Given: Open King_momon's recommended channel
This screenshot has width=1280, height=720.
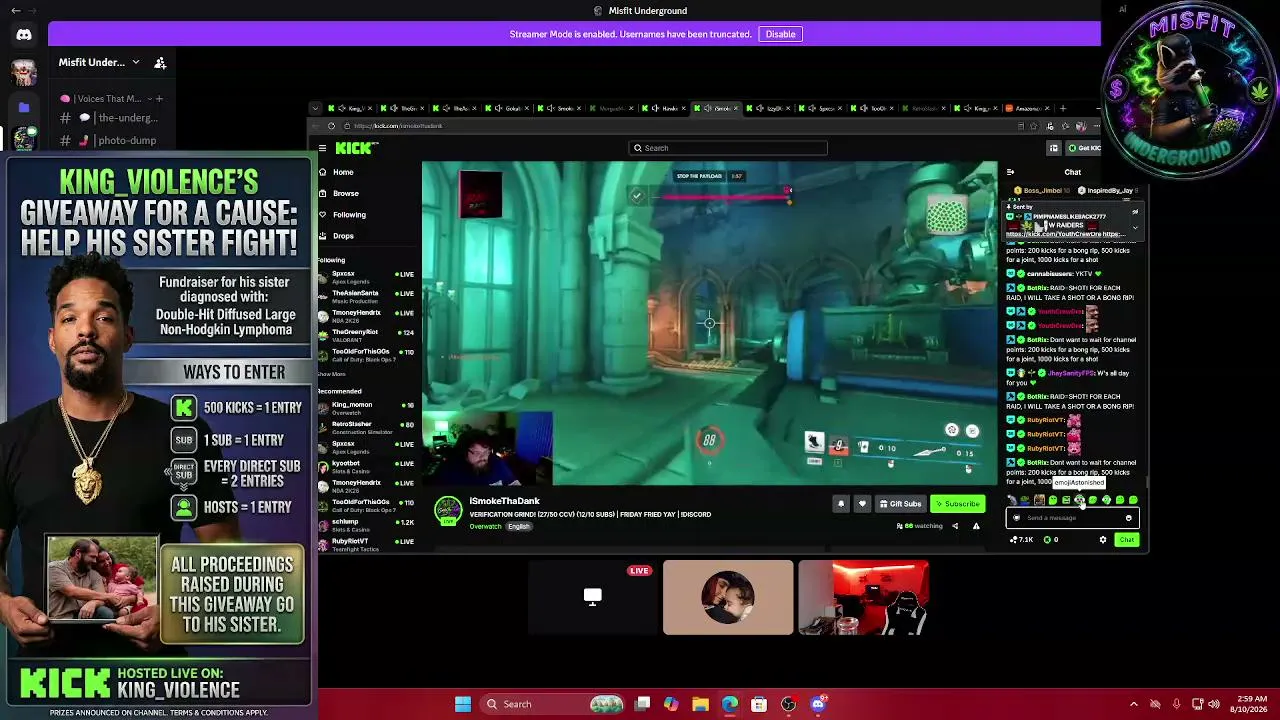Looking at the screenshot, I should [x=366, y=408].
